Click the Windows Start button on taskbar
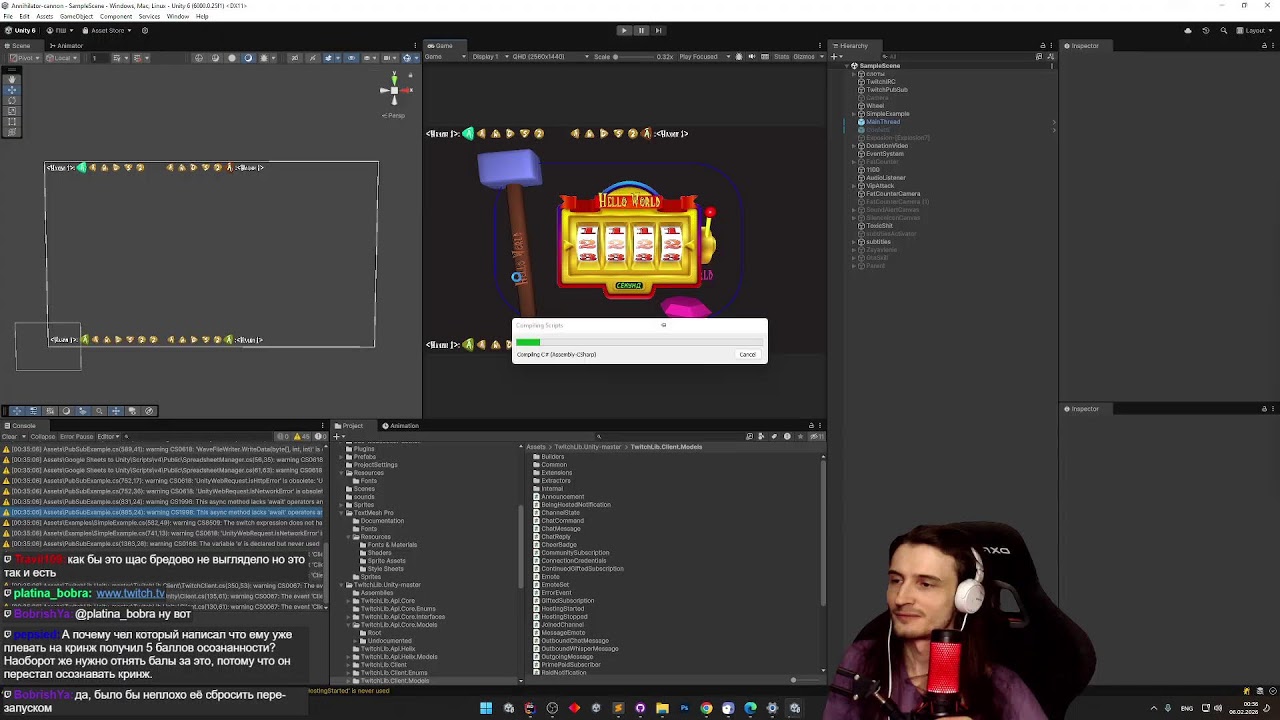Screen dimensions: 1280x720 pos(486,708)
